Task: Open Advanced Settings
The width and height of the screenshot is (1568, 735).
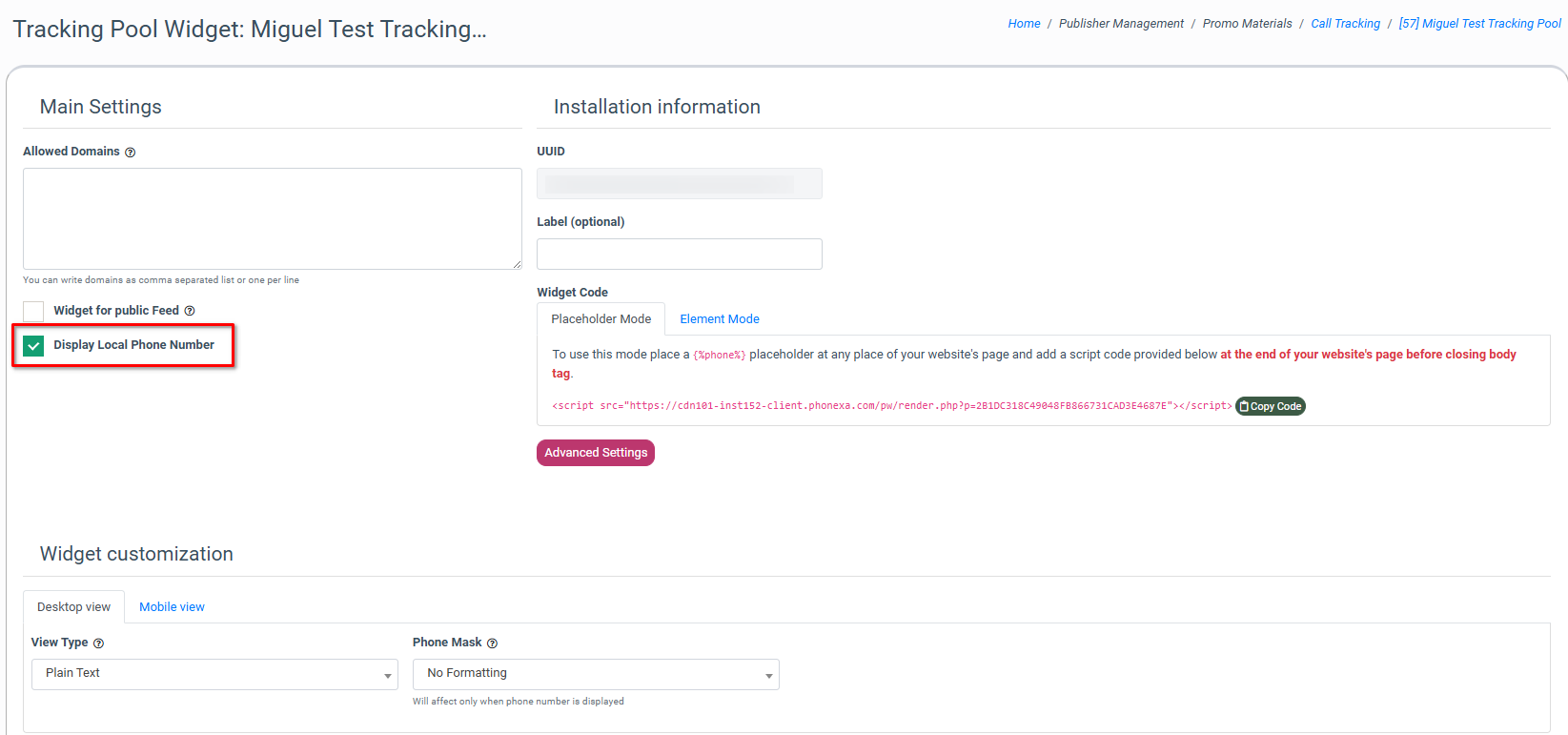Action: [596, 453]
